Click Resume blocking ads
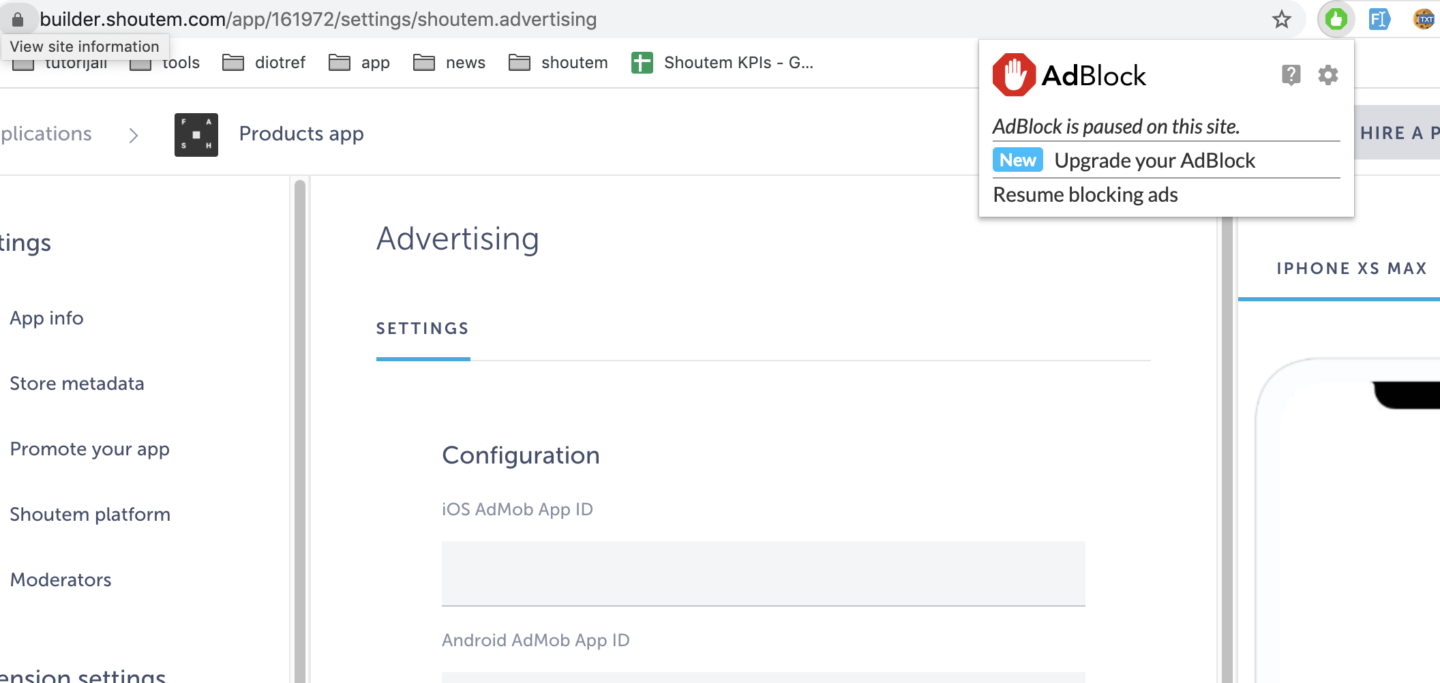 pyautogui.click(x=1085, y=195)
